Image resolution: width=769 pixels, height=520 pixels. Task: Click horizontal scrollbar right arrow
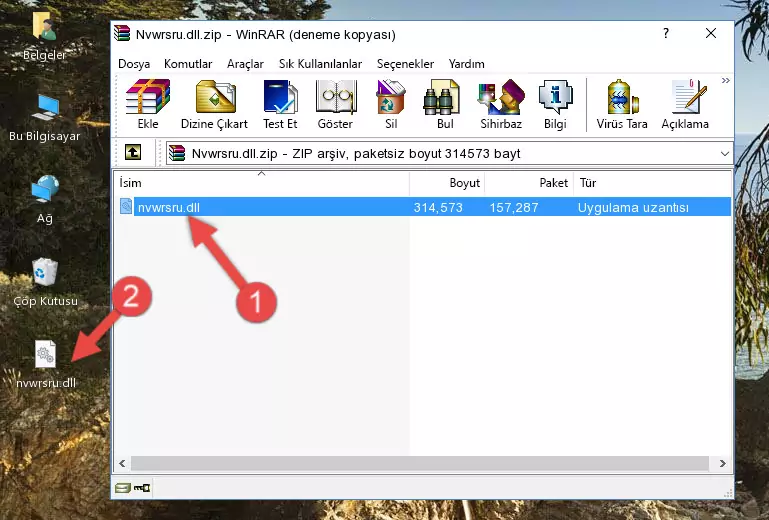point(722,463)
